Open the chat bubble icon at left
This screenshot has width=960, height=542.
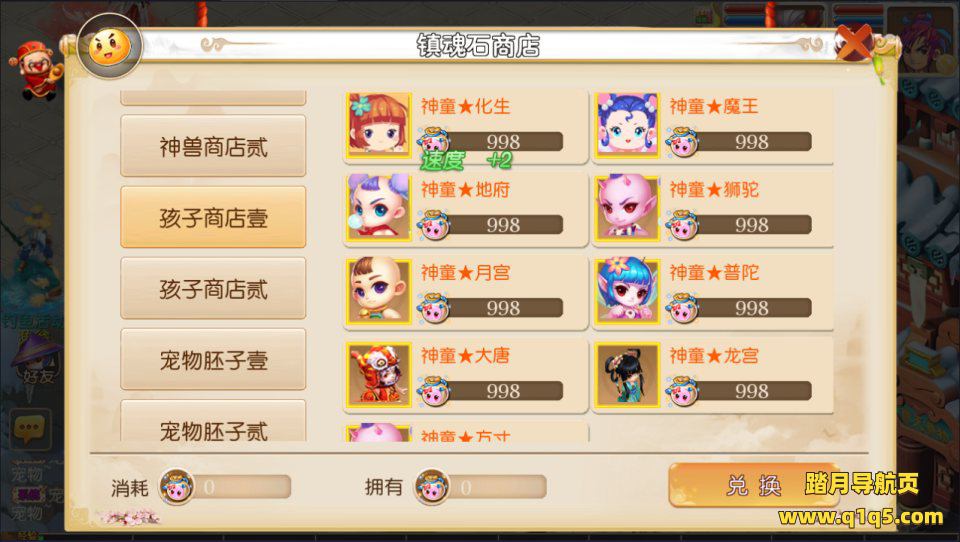tap(30, 429)
